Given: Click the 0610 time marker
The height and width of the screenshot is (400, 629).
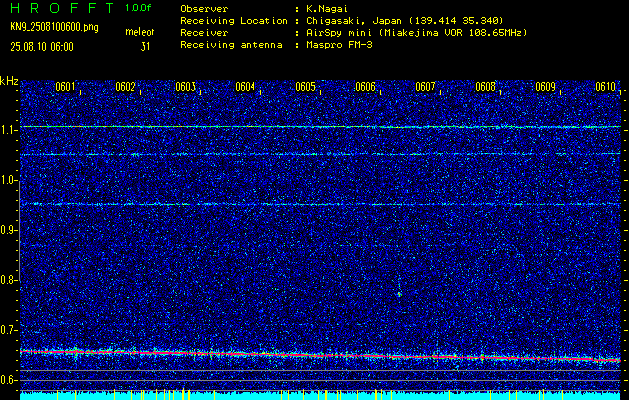Looking at the screenshot, I should 605,87.
